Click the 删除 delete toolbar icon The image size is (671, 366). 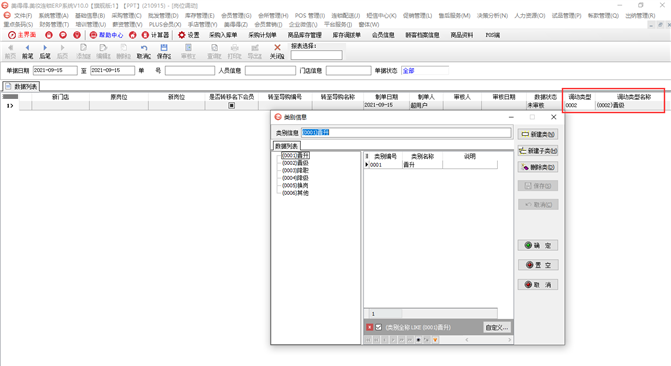pos(123,51)
